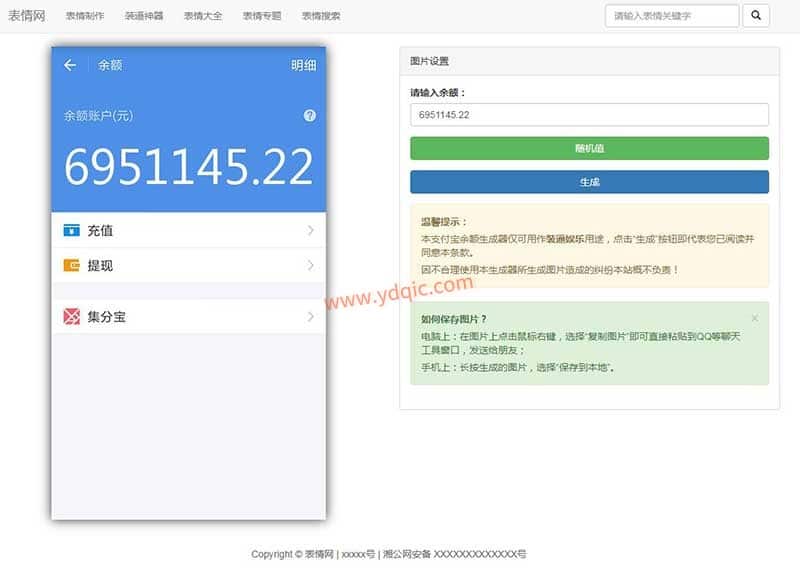Click the 请输入余额 amount input field
800x587 pixels.
589,115
